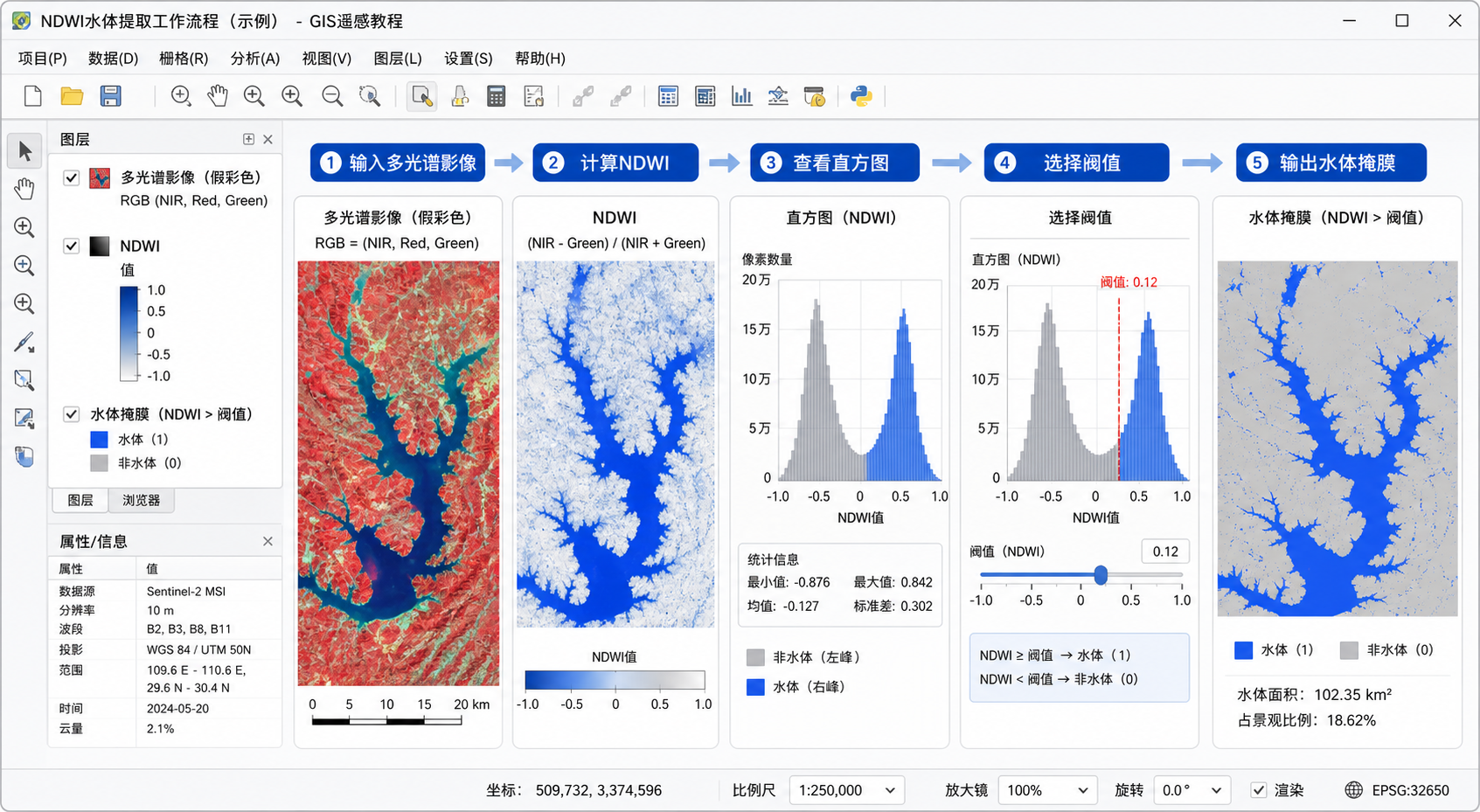Screen dimensions: 1480x812
Task: Click the sidebar zoom icon with blue plus
Action: 24,265
